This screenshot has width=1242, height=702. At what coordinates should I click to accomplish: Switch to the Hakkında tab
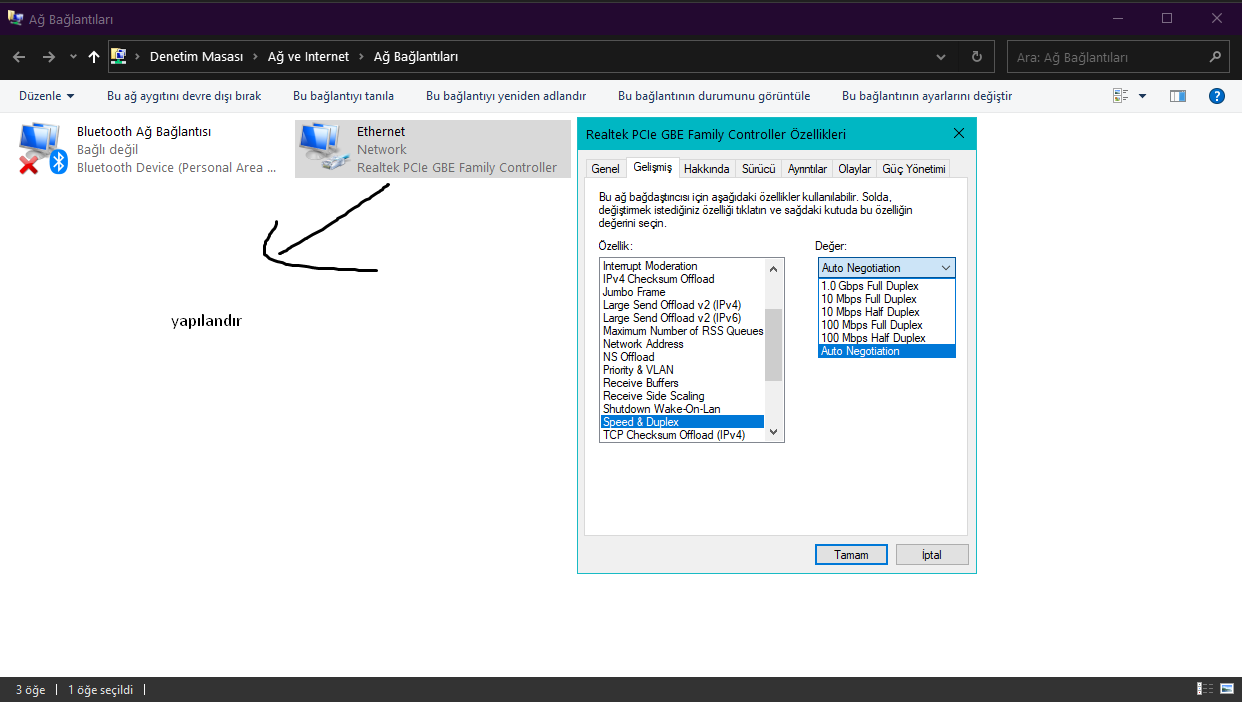(x=707, y=169)
